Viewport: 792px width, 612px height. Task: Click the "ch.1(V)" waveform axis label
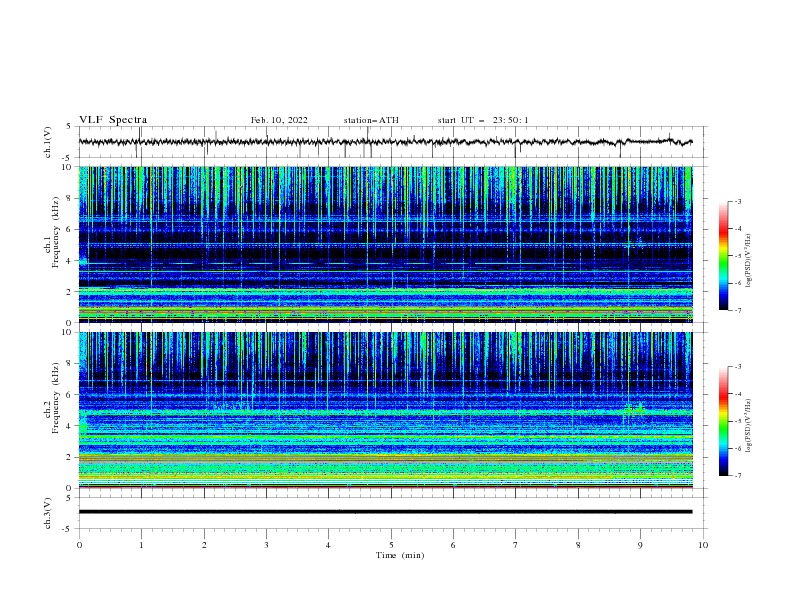(x=48, y=142)
